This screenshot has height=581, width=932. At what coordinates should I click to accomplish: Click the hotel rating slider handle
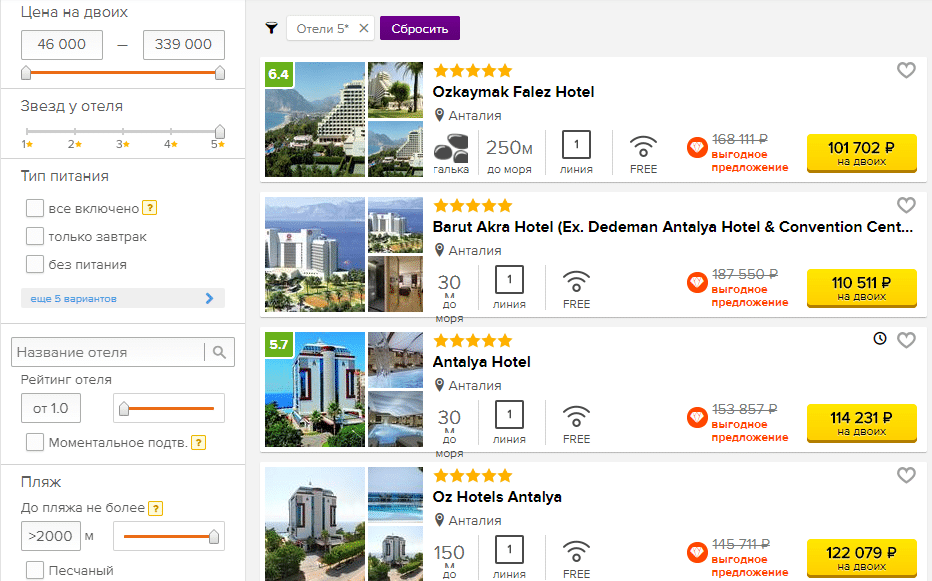(124, 409)
